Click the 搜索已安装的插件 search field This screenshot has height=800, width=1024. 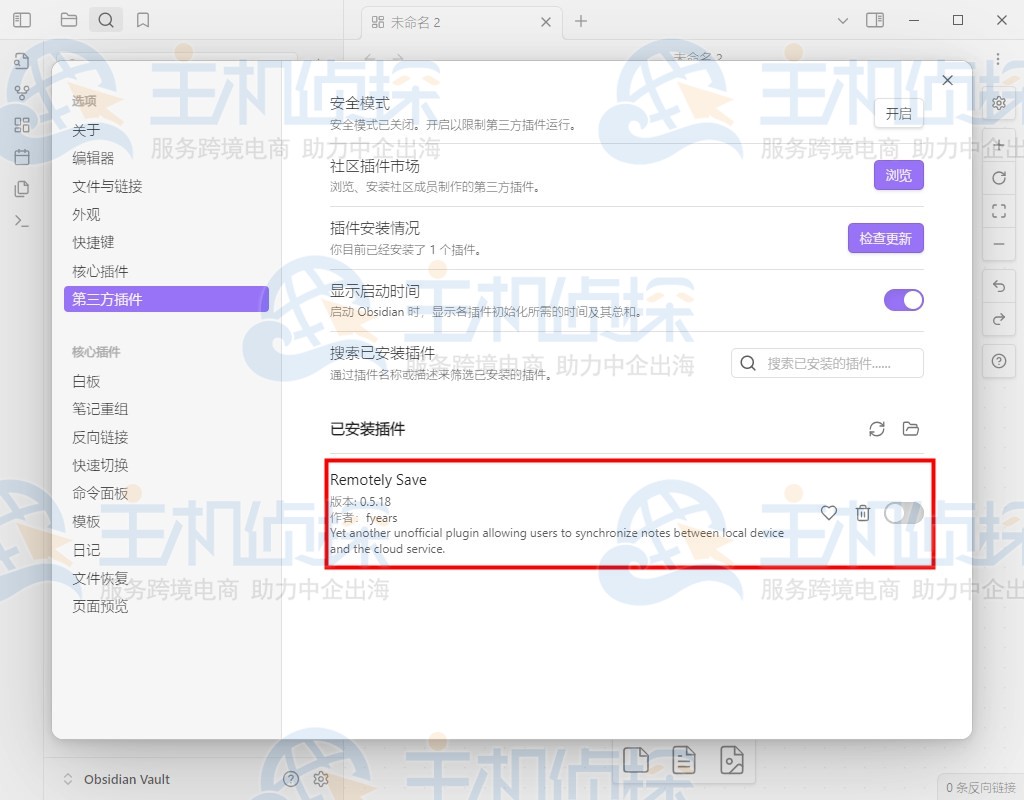pyautogui.click(x=827, y=362)
